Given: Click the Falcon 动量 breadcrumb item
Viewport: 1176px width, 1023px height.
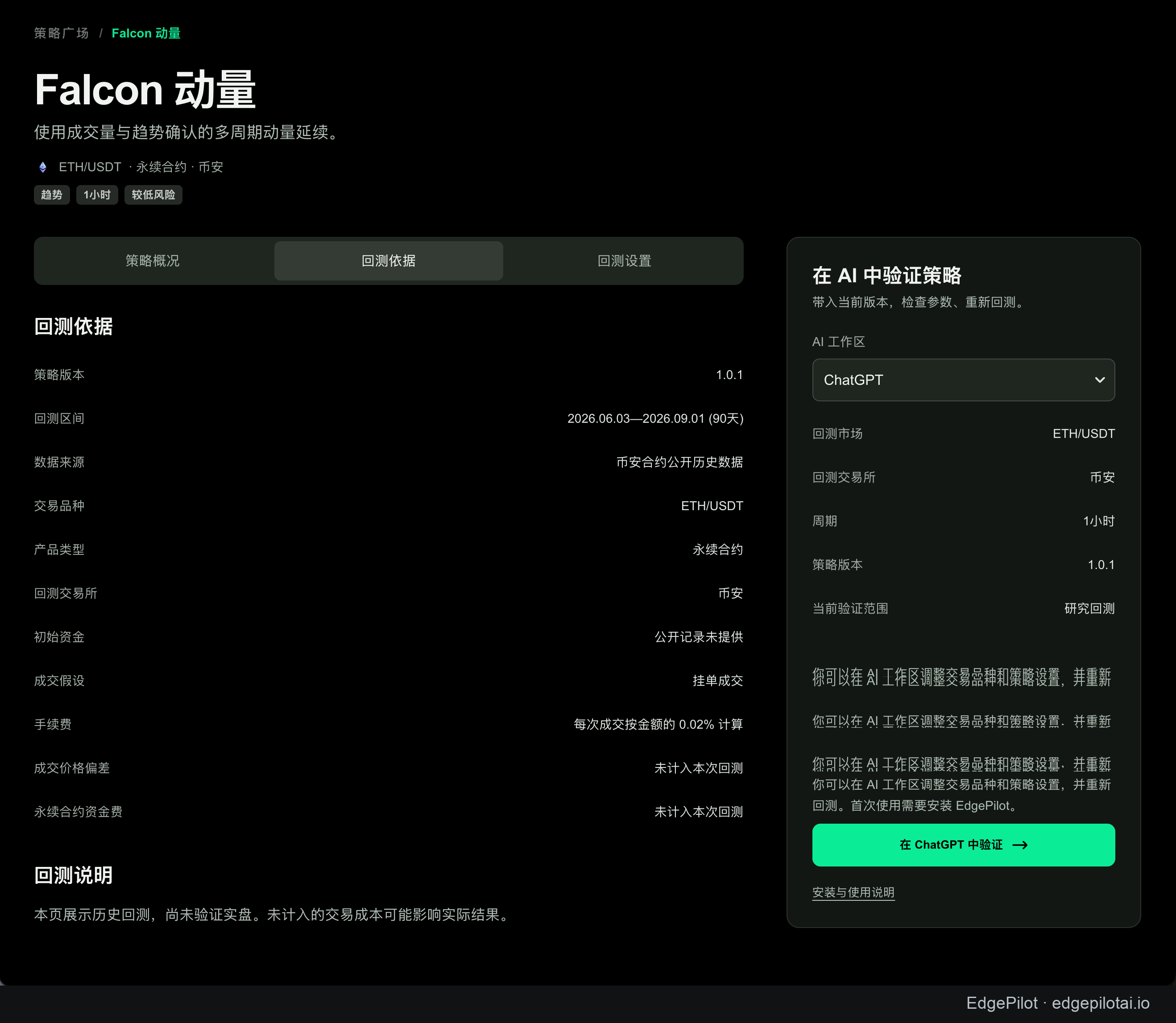Looking at the screenshot, I should coord(145,33).
